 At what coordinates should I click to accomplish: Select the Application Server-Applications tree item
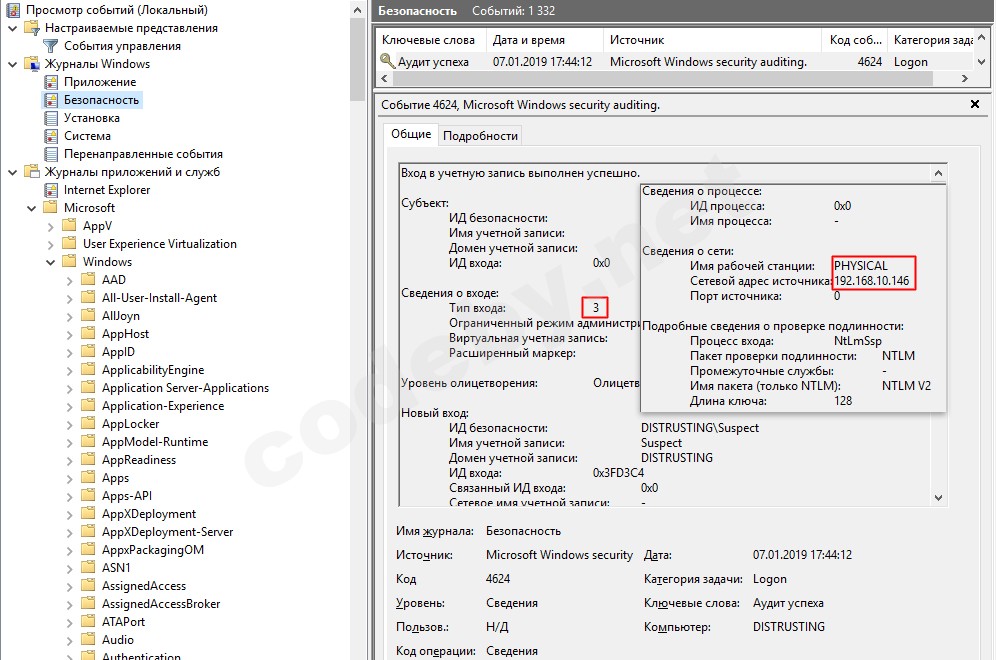tap(185, 387)
